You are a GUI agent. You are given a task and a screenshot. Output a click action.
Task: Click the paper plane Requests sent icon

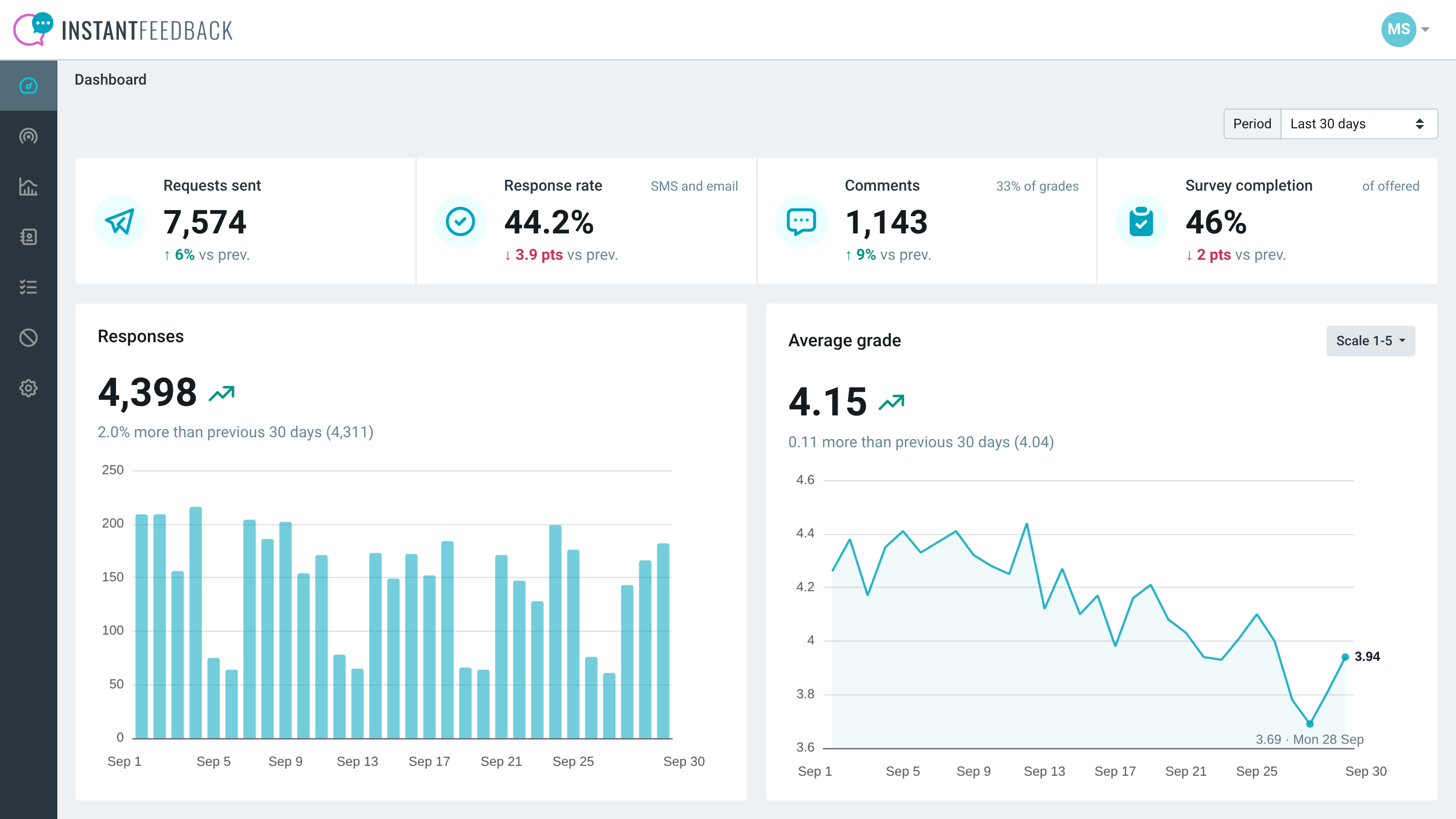coord(119,222)
